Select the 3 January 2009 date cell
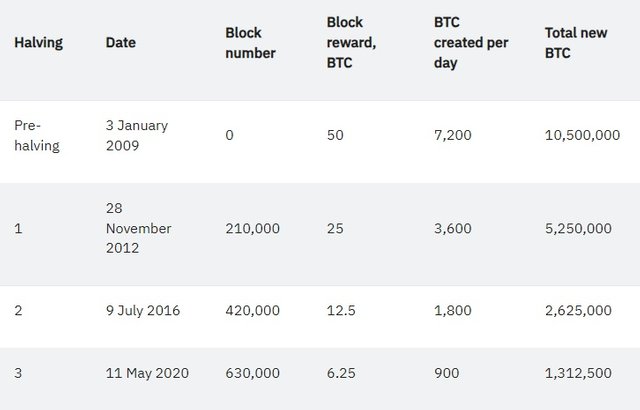640x410 pixels. pos(137,135)
